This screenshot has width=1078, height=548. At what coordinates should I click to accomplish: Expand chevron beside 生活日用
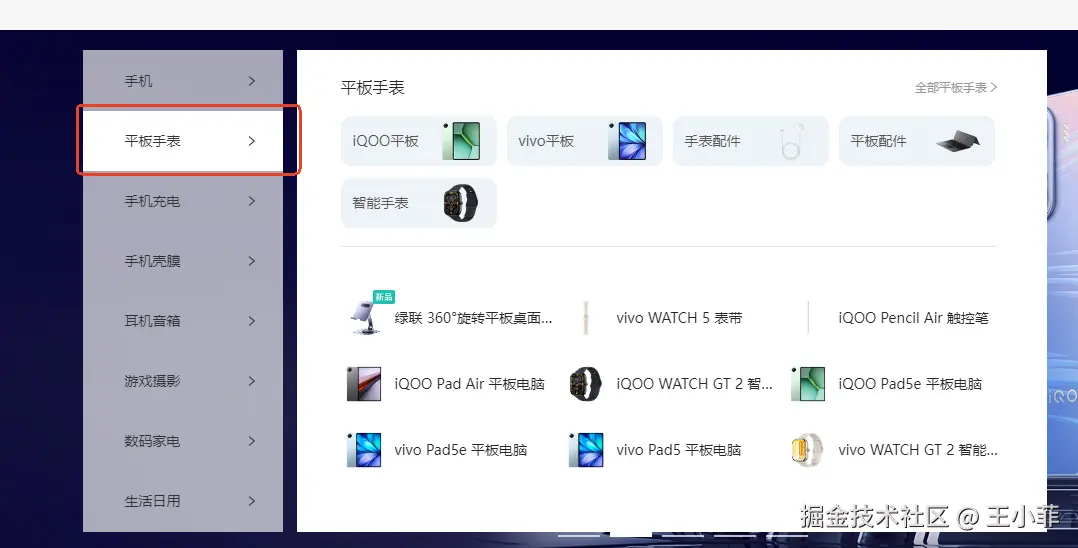(252, 501)
